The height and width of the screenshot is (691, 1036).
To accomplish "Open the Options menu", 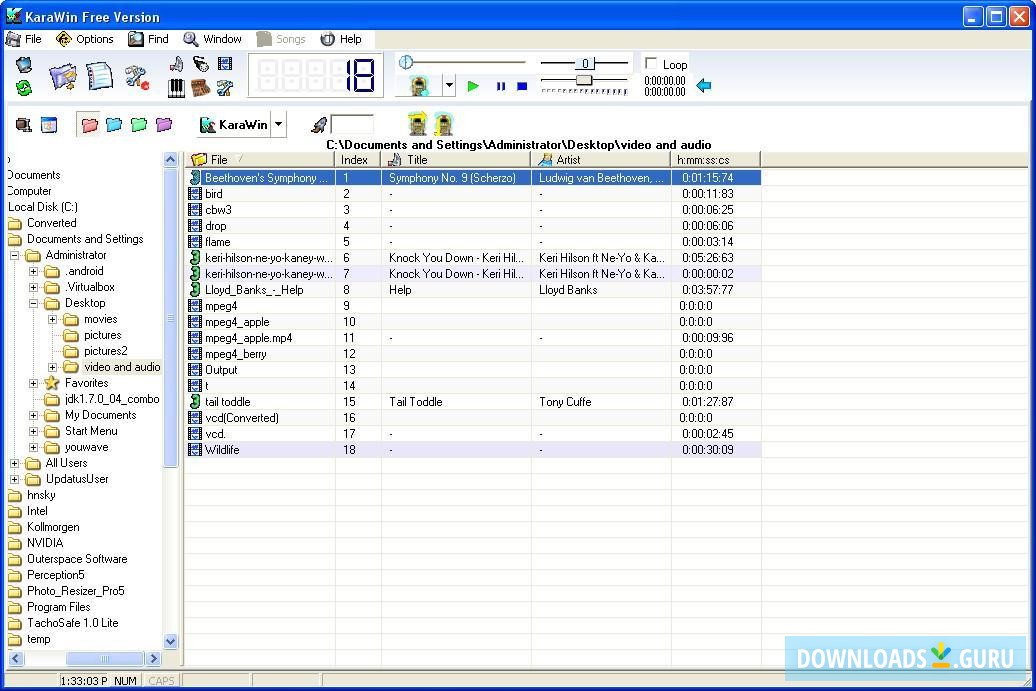I will (x=85, y=39).
